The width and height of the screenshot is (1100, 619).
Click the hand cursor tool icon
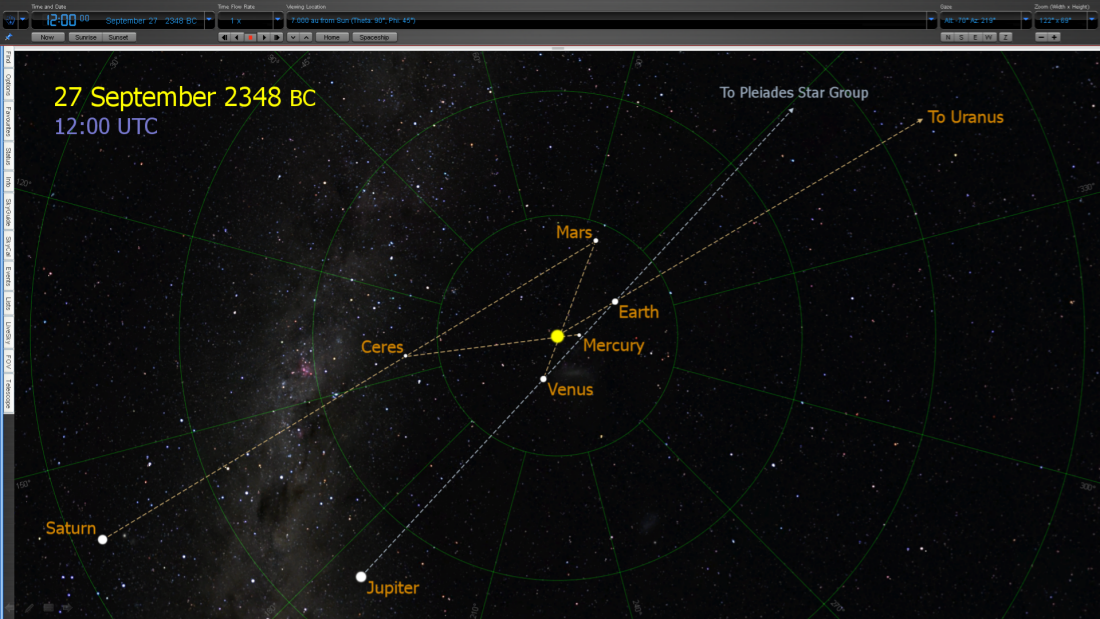click(10, 20)
